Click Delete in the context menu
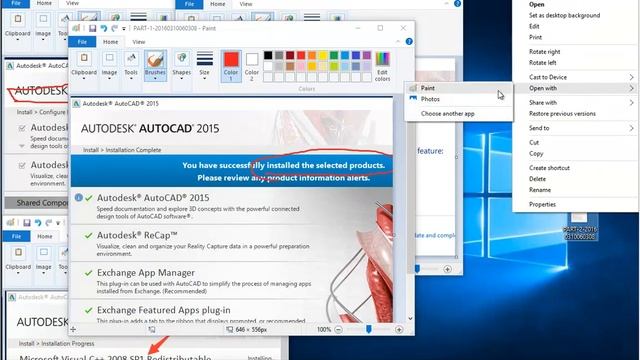 537,179
